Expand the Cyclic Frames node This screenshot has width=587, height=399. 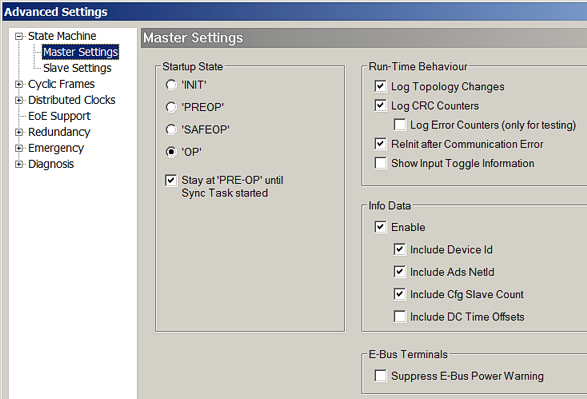(x=19, y=84)
